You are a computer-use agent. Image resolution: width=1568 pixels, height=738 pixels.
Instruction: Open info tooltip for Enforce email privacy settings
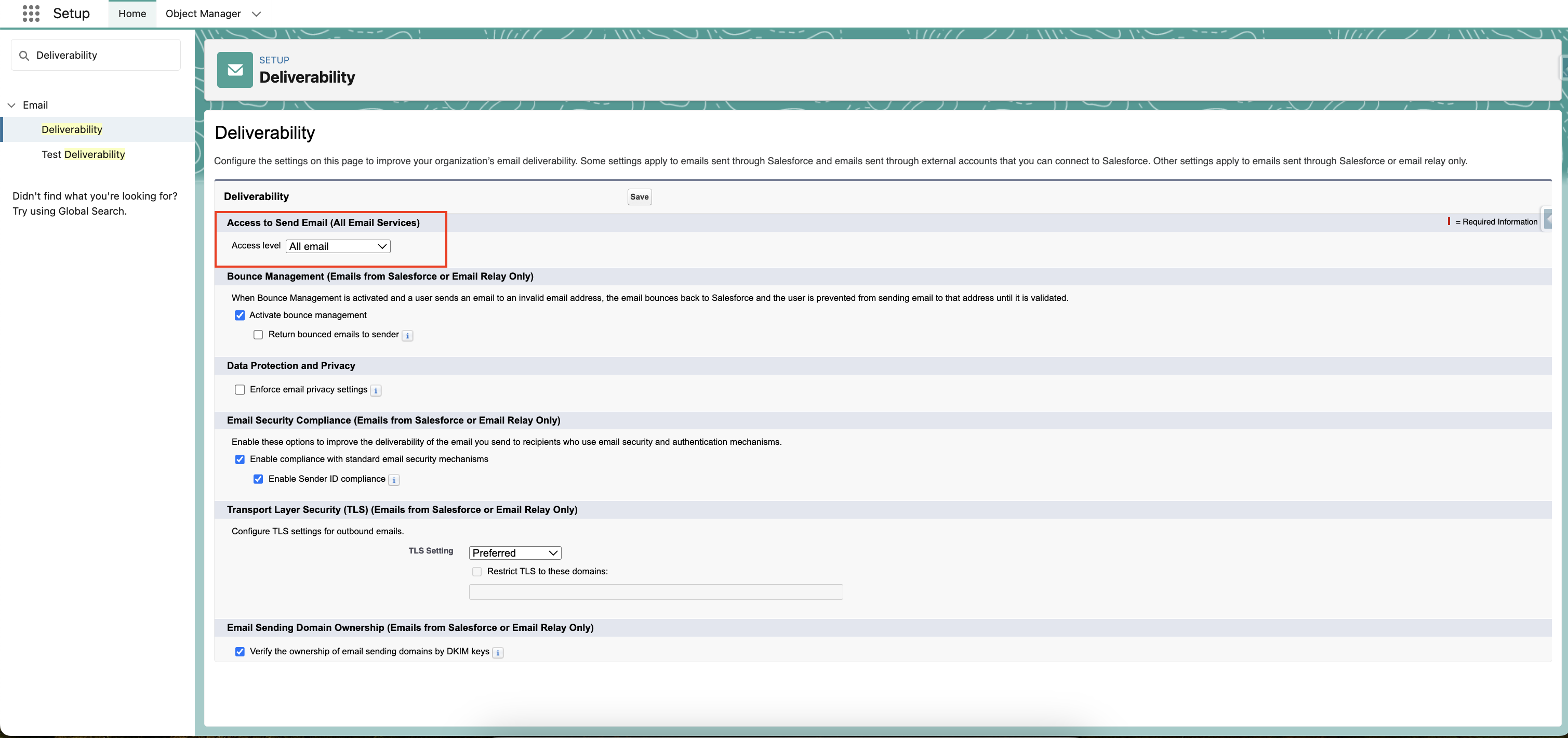click(x=376, y=390)
